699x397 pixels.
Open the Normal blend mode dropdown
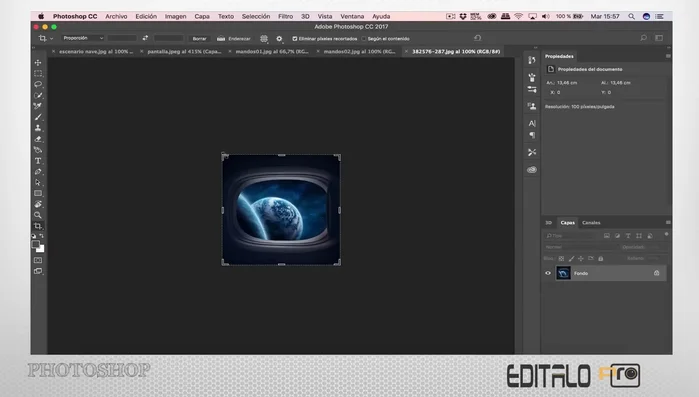tap(580, 247)
